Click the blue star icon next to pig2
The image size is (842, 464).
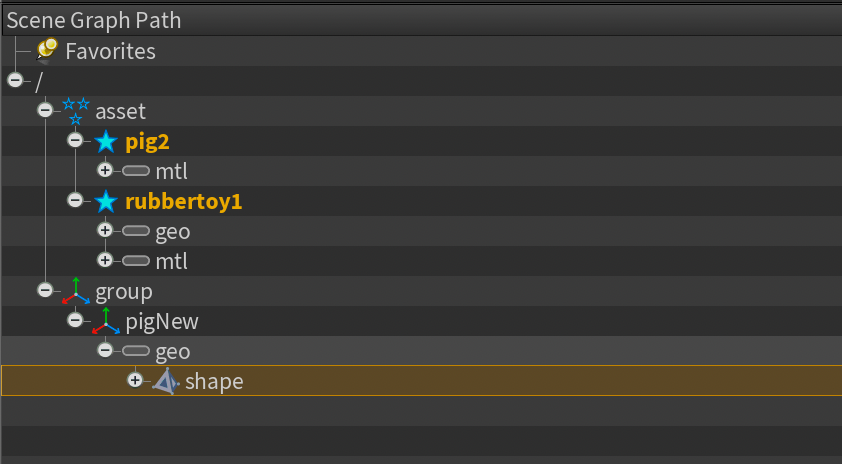(x=106, y=142)
